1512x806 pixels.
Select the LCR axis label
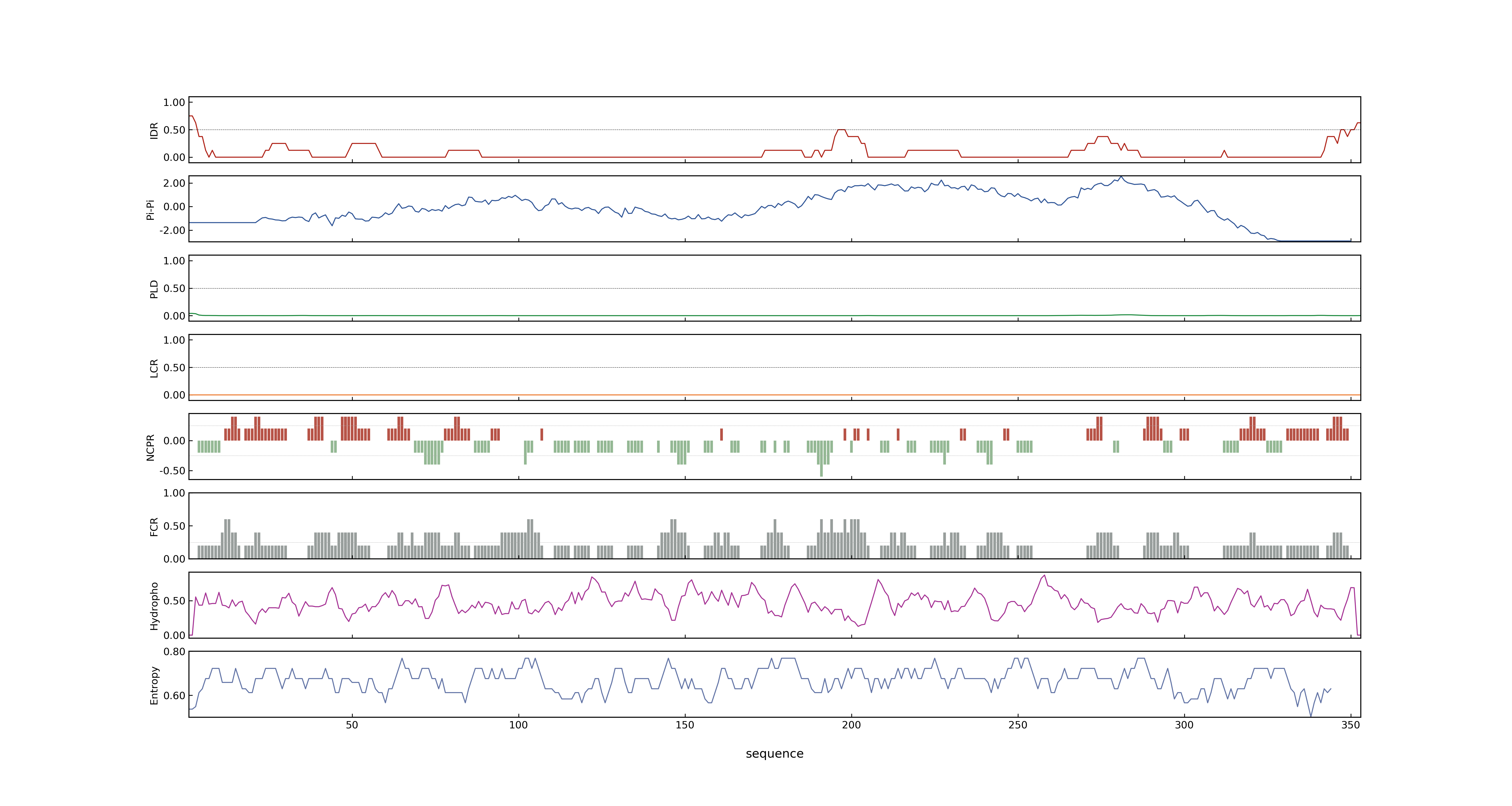154,368
